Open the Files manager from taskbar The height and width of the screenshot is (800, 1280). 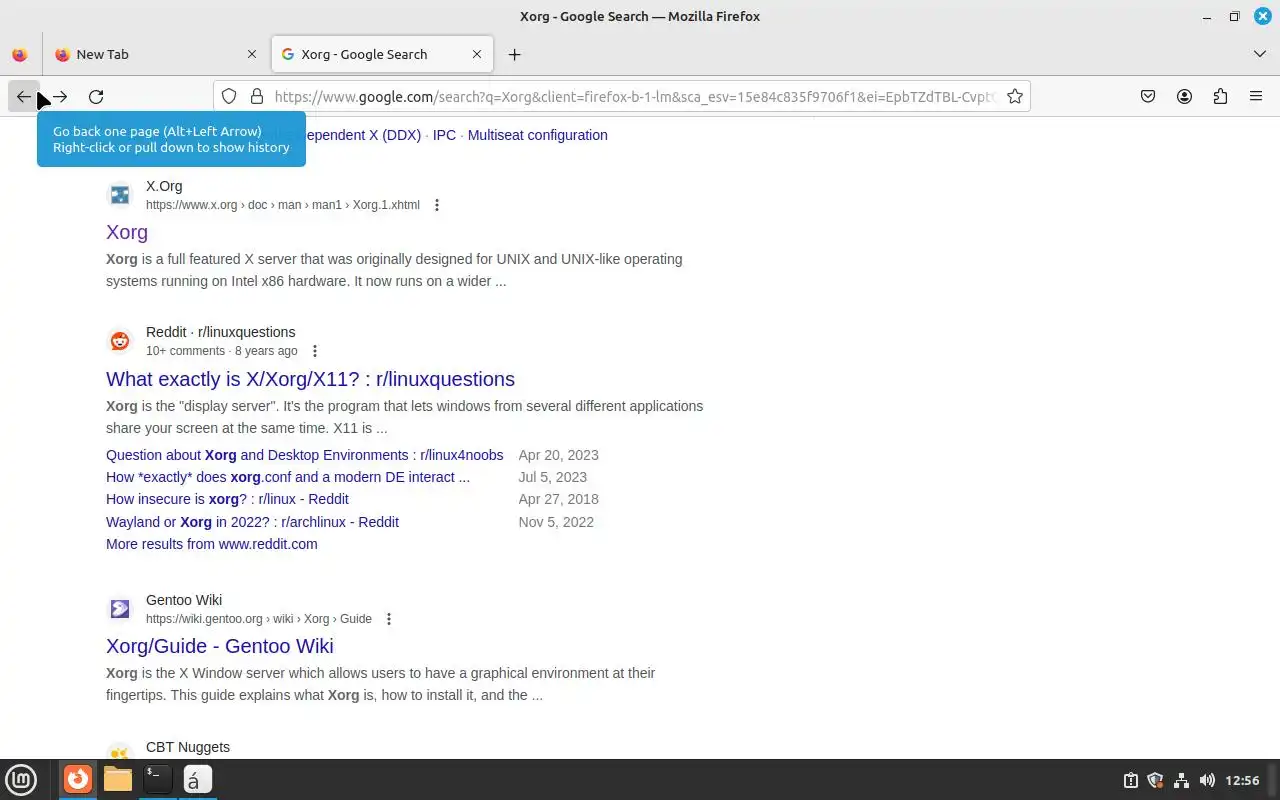click(118, 780)
